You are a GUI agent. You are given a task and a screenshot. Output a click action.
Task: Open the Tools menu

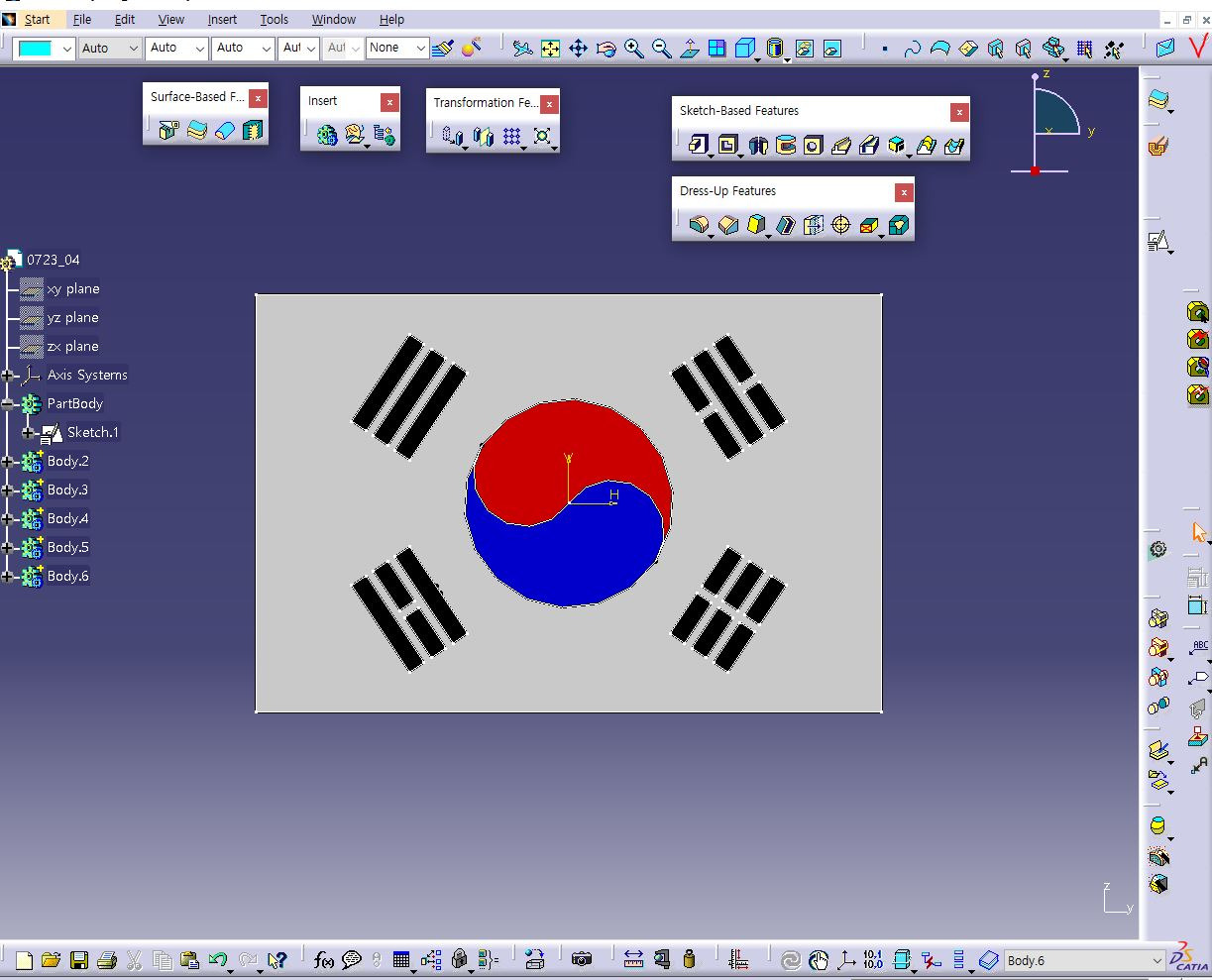coord(274,19)
